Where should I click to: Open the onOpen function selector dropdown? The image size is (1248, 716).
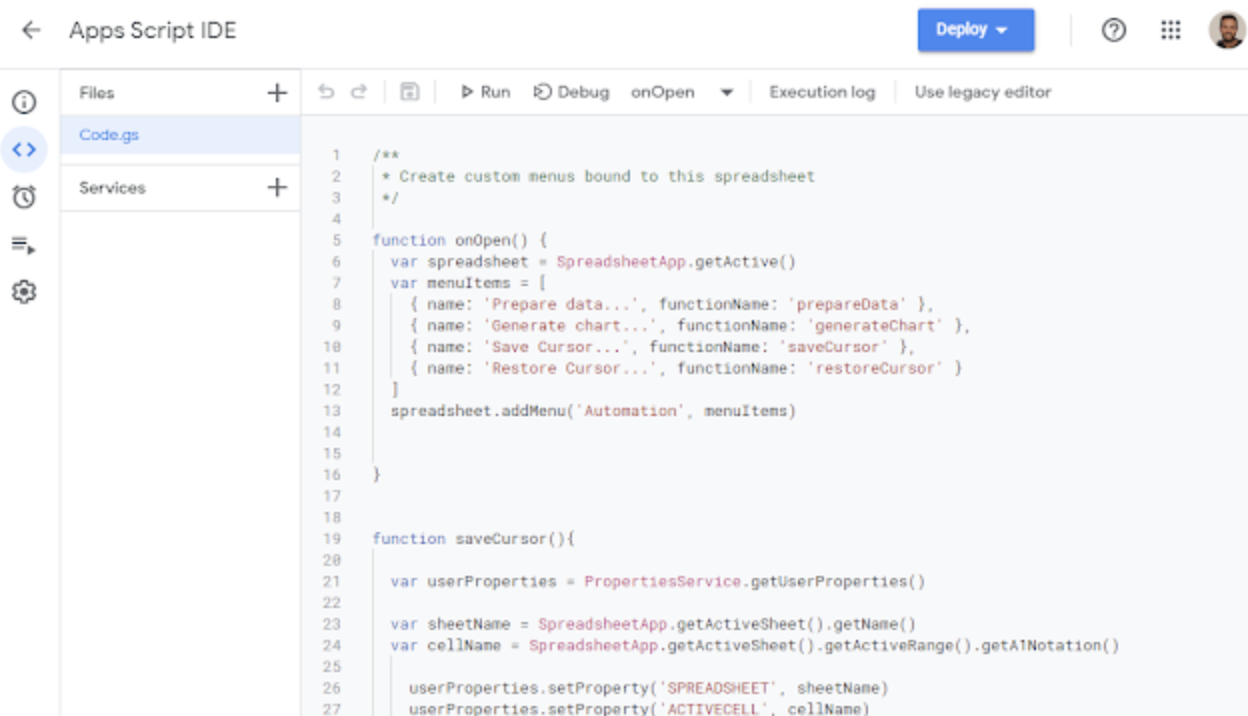682,92
